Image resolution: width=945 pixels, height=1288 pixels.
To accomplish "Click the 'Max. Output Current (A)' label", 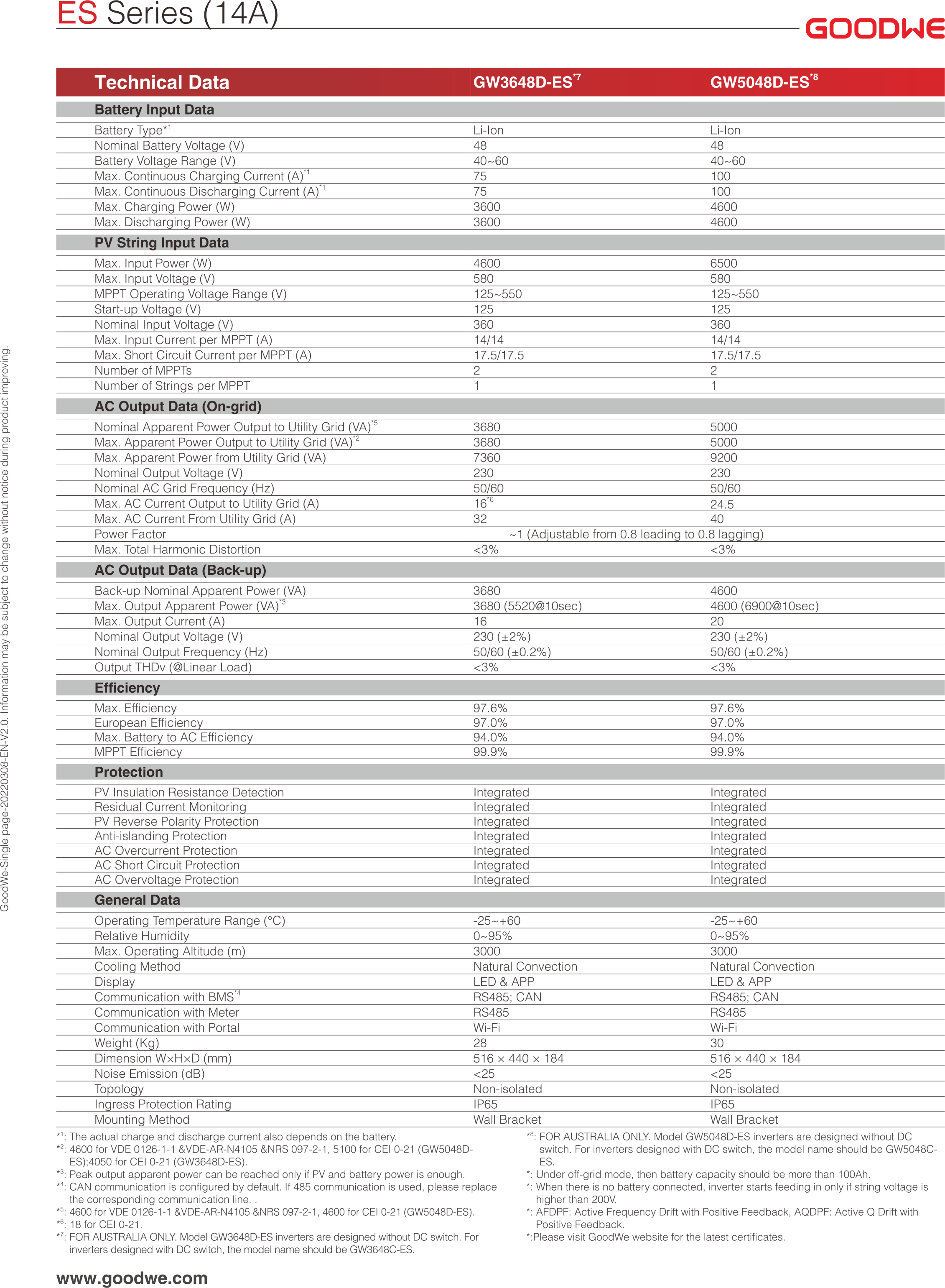I will pyautogui.click(x=160, y=621).
